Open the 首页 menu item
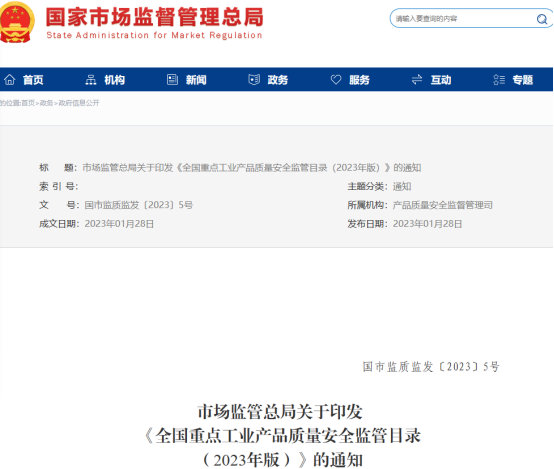The image size is (554, 469). pyautogui.click(x=33, y=80)
